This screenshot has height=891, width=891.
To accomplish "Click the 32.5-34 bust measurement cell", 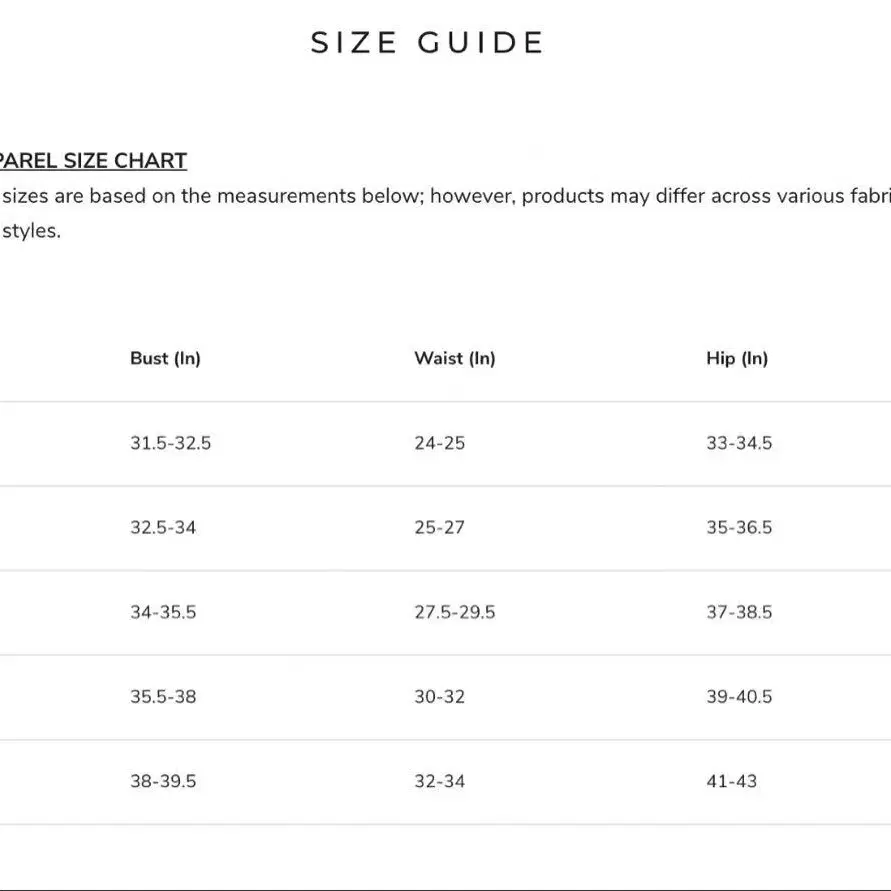I will click(x=163, y=527).
